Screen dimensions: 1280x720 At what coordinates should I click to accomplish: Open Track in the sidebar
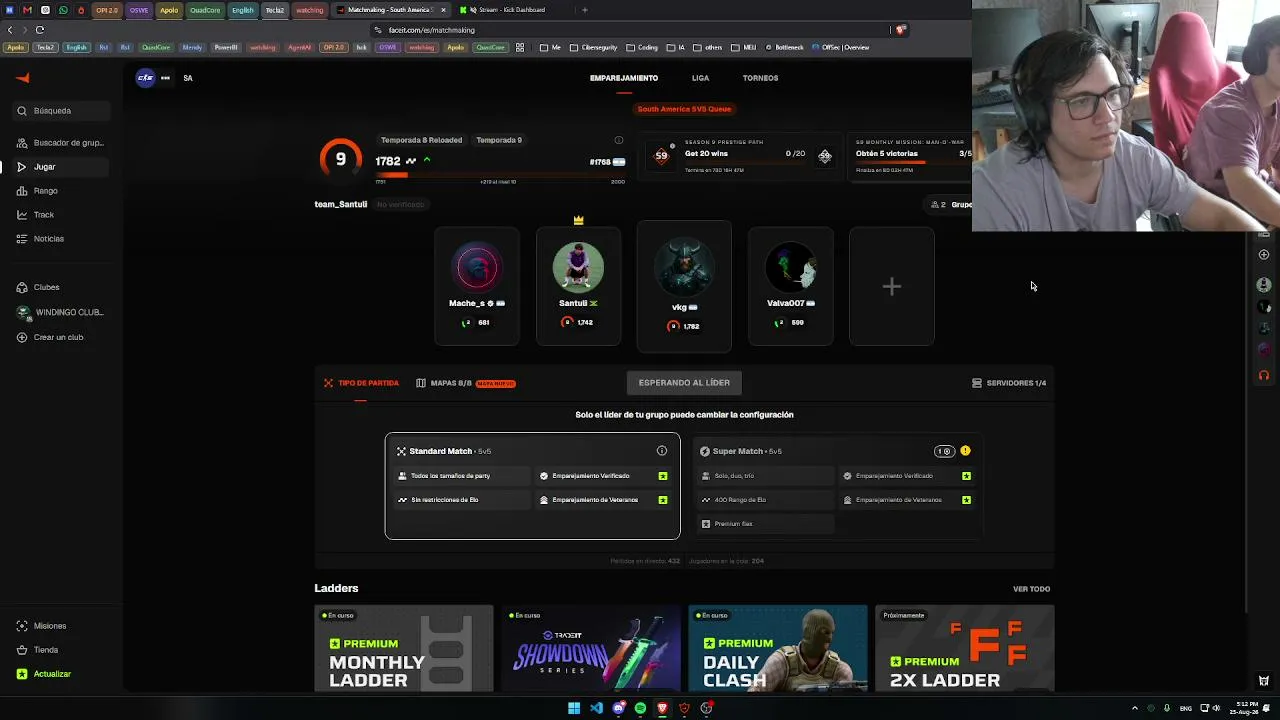click(60, 215)
